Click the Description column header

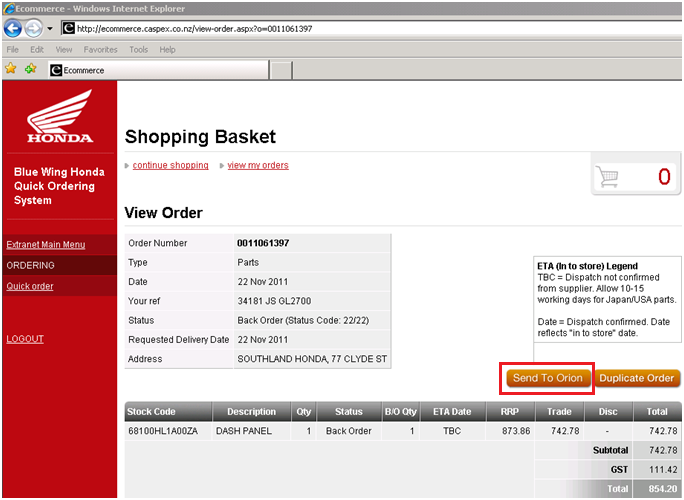point(251,411)
